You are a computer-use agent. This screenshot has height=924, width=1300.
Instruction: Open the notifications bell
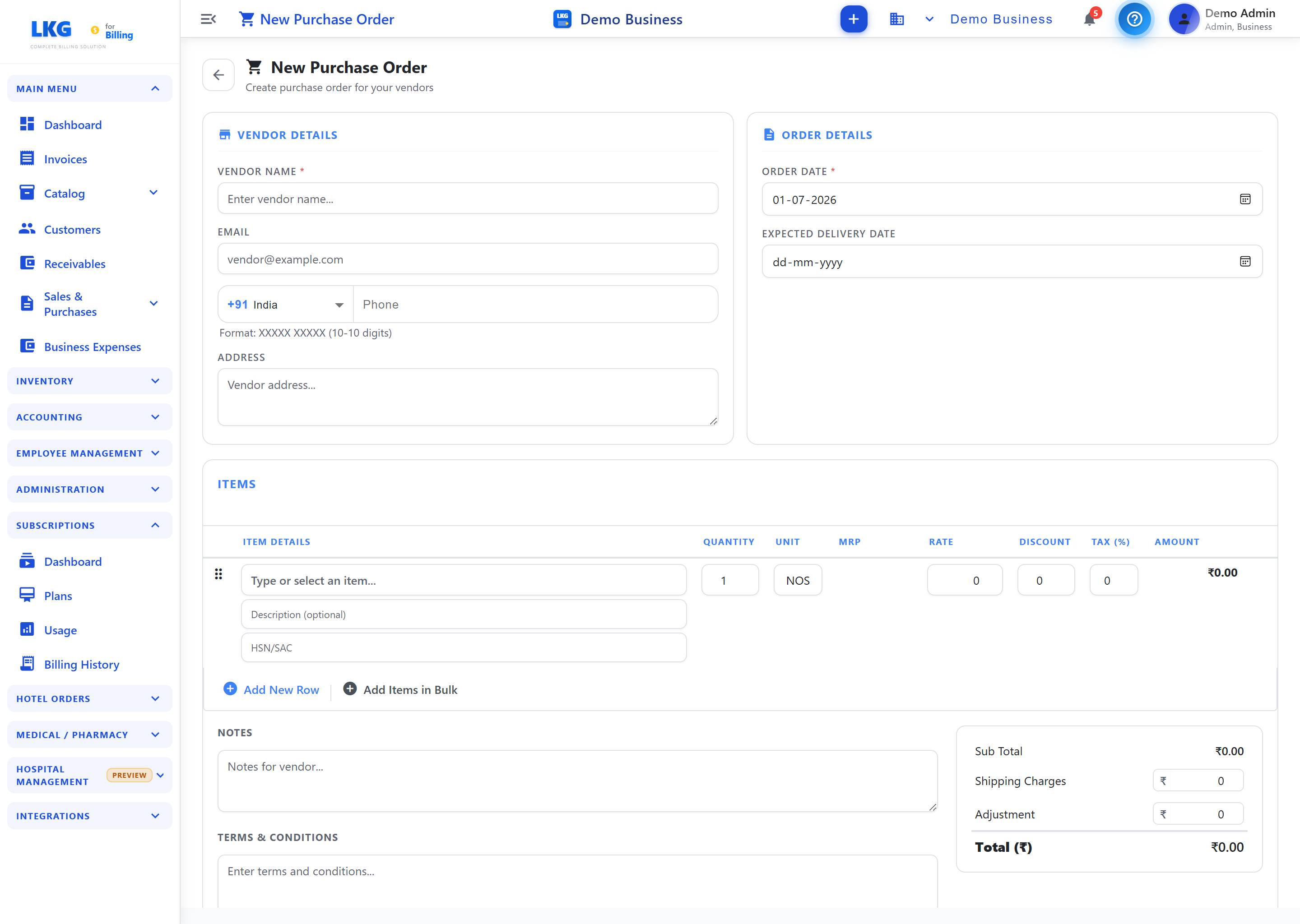coord(1089,19)
